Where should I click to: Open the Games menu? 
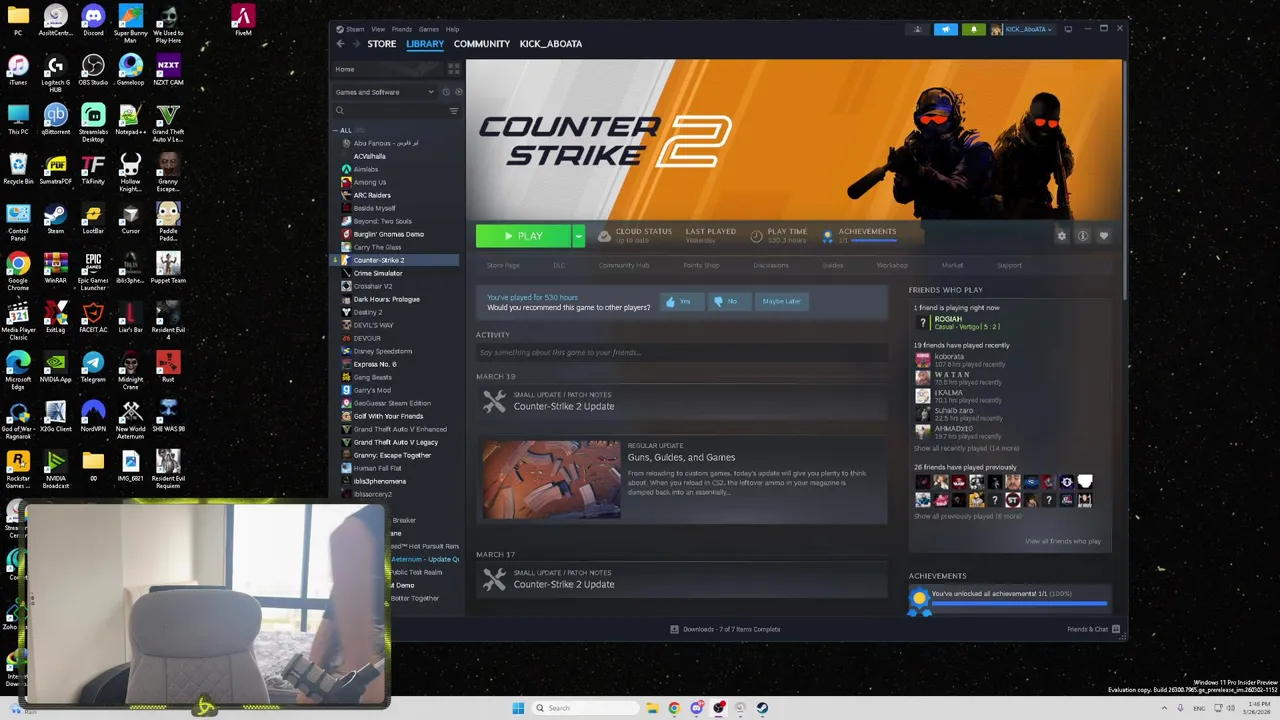(x=428, y=29)
